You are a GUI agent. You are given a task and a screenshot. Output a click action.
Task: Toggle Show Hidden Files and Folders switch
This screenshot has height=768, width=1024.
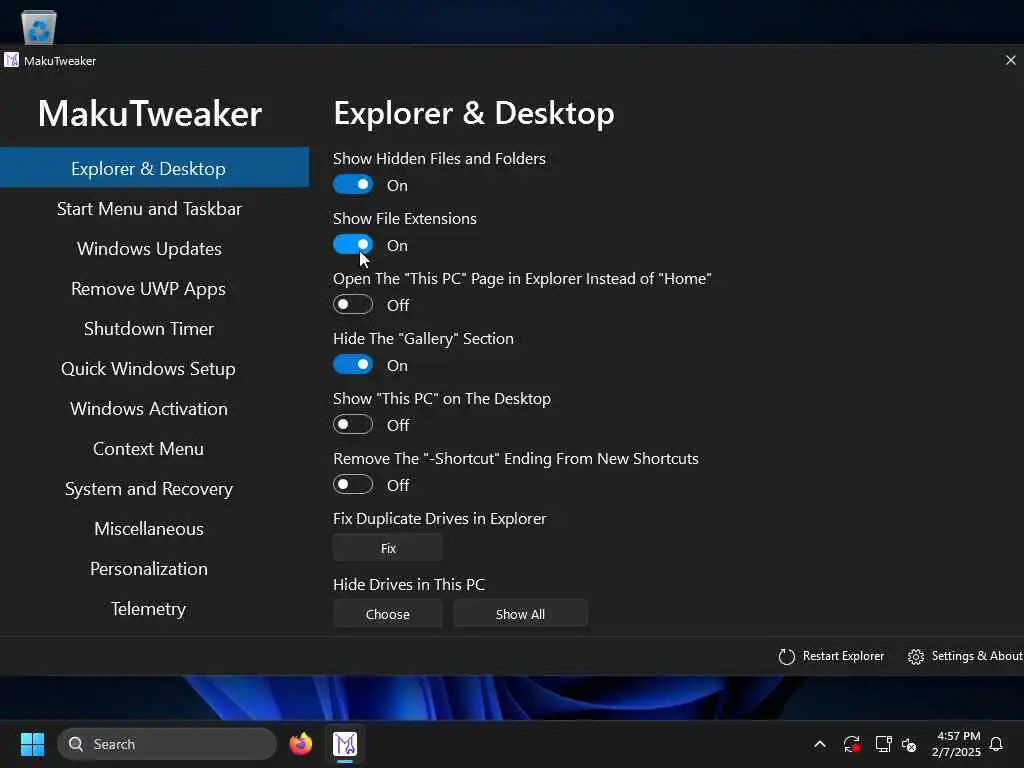tap(353, 185)
